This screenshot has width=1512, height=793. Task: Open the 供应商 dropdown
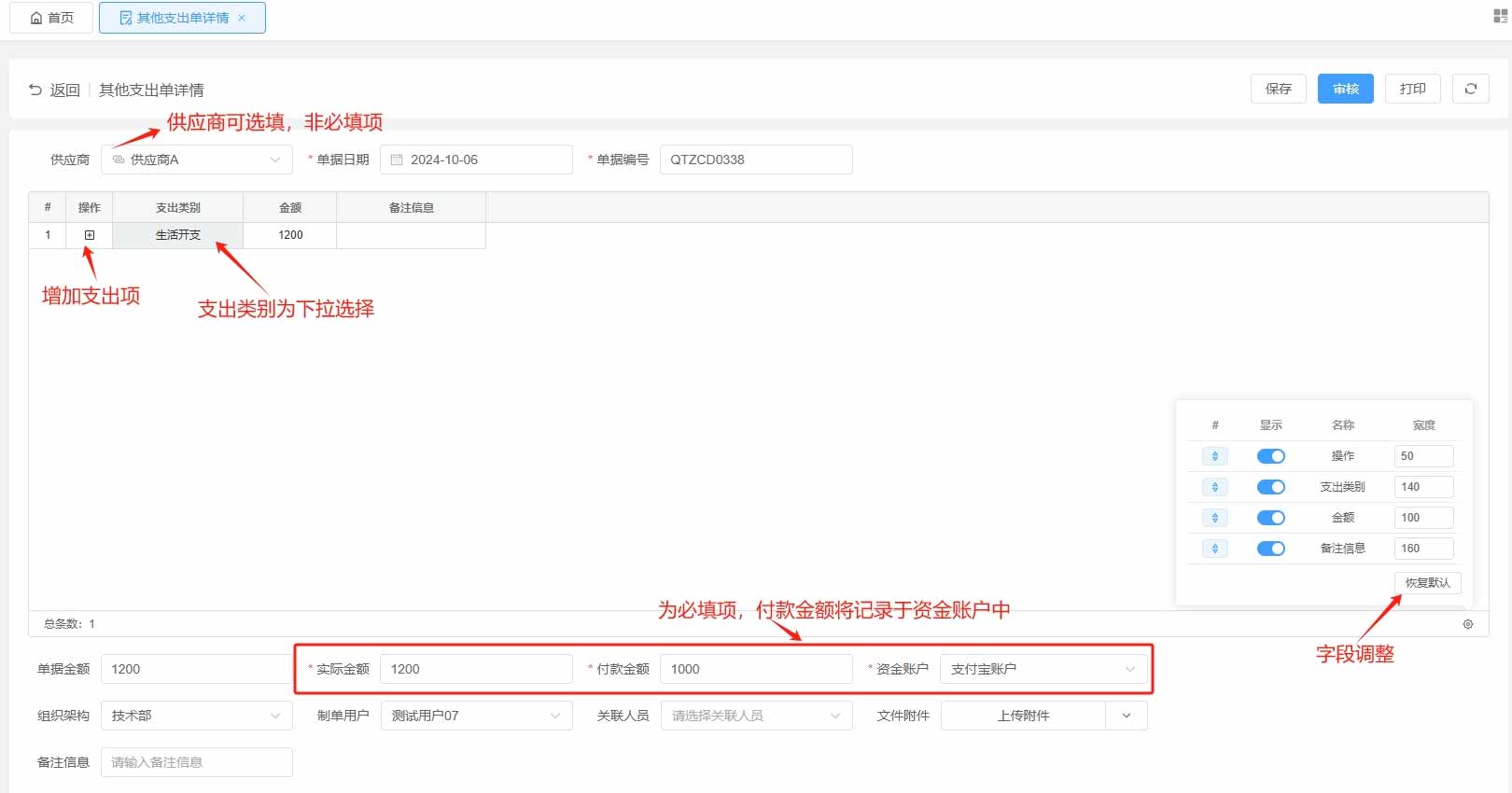click(x=197, y=160)
